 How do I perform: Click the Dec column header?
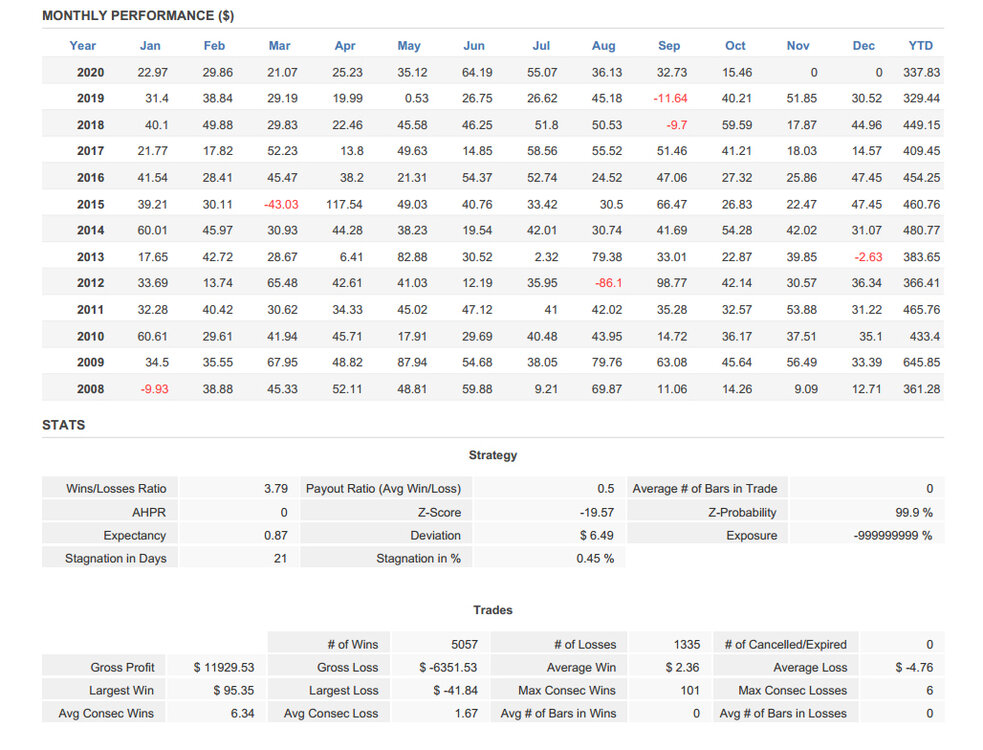pyautogui.click(x=863, y=46)
